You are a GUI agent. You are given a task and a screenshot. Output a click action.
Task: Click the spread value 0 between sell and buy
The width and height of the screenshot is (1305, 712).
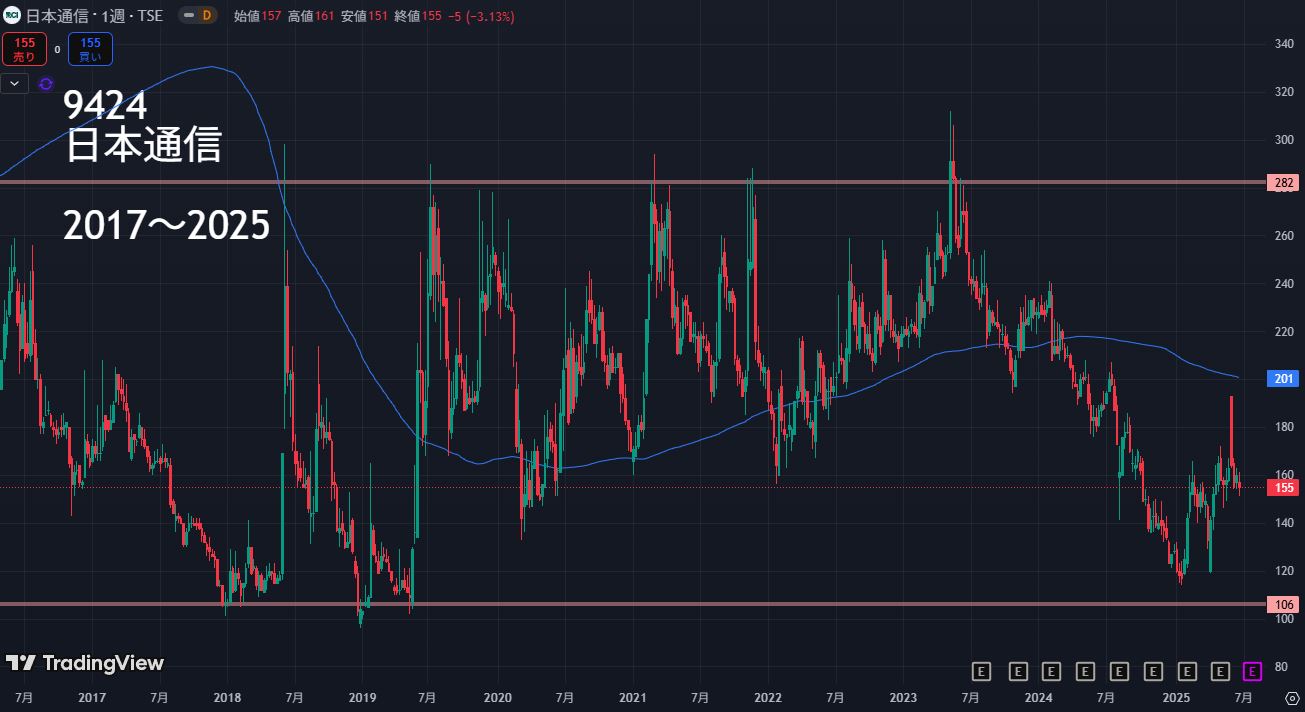57,49
